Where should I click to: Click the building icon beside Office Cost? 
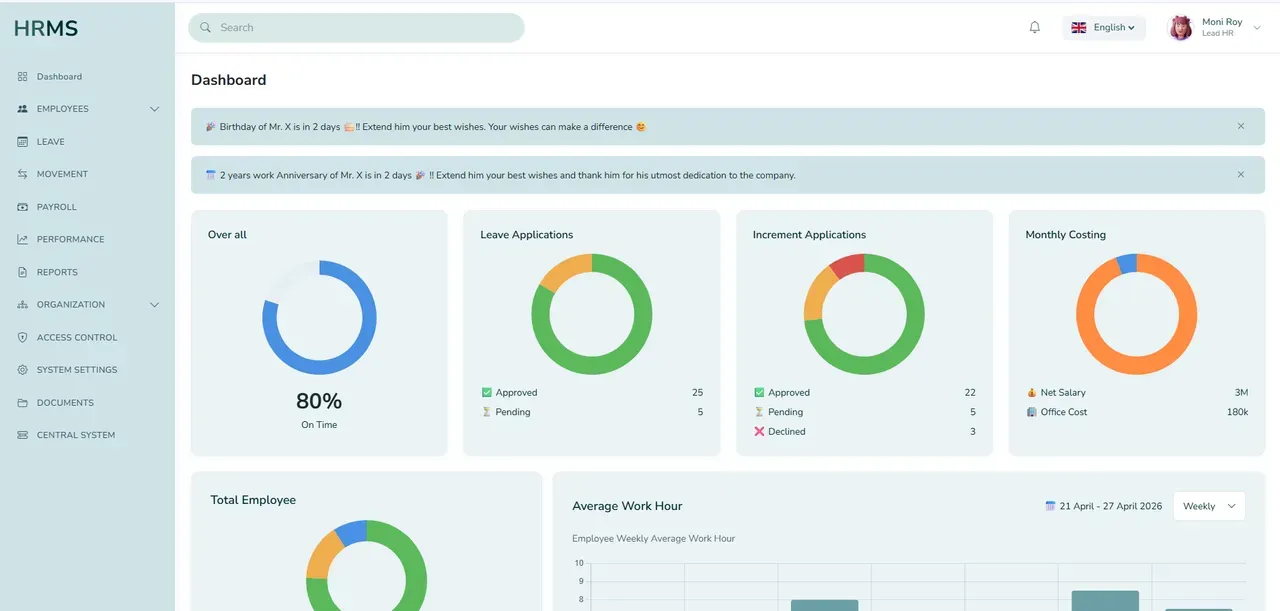tap(1032, 412)
